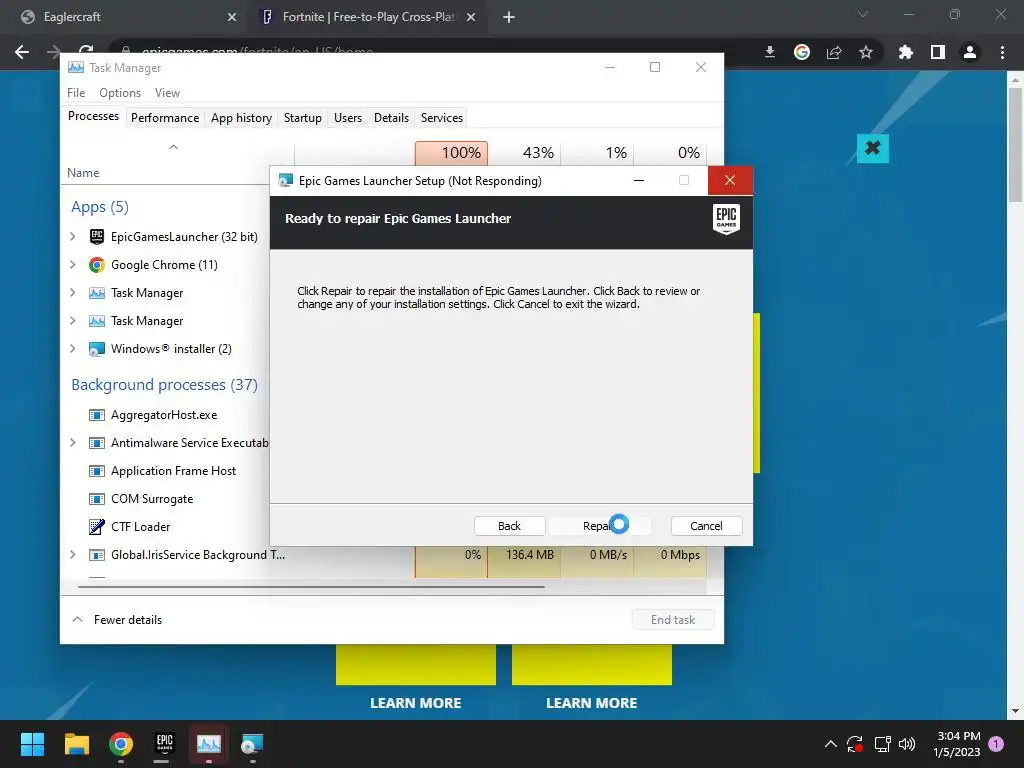Open Chrome's extensions puzzle icon
Viewport: 1024px width, 768px height.
tap(906, 52)
